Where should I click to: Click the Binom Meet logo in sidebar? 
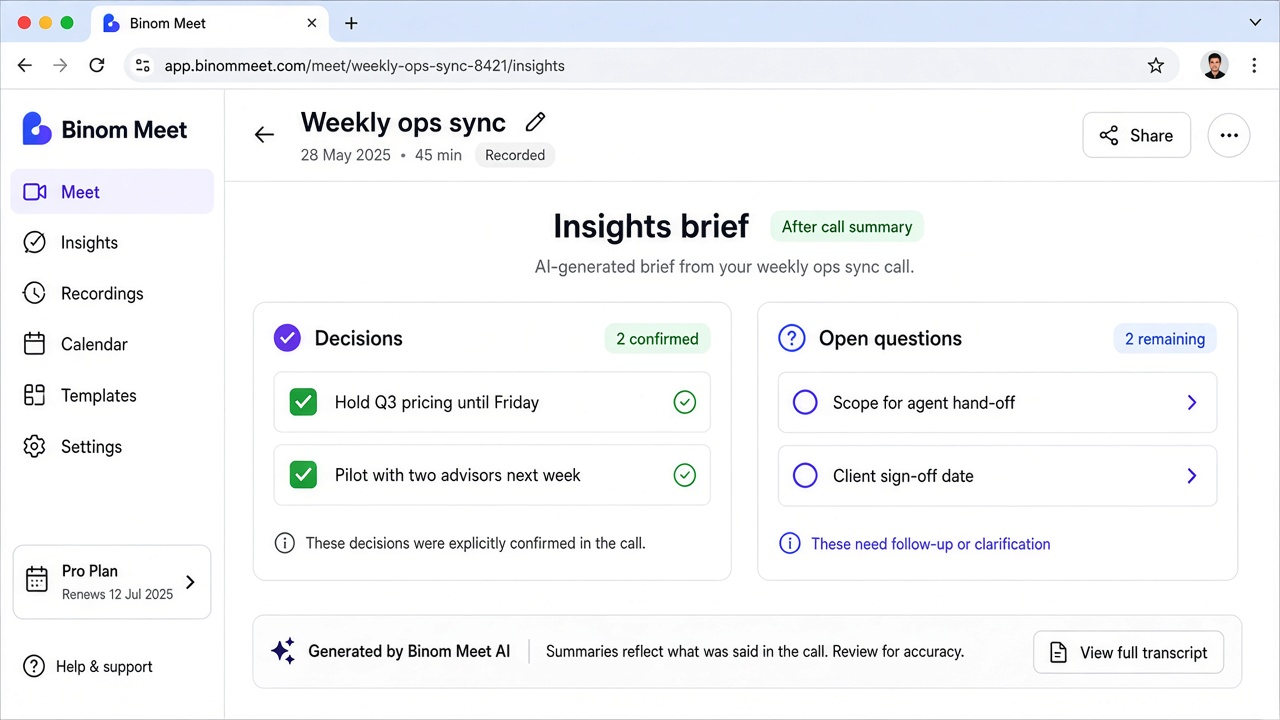coord(105,129)
